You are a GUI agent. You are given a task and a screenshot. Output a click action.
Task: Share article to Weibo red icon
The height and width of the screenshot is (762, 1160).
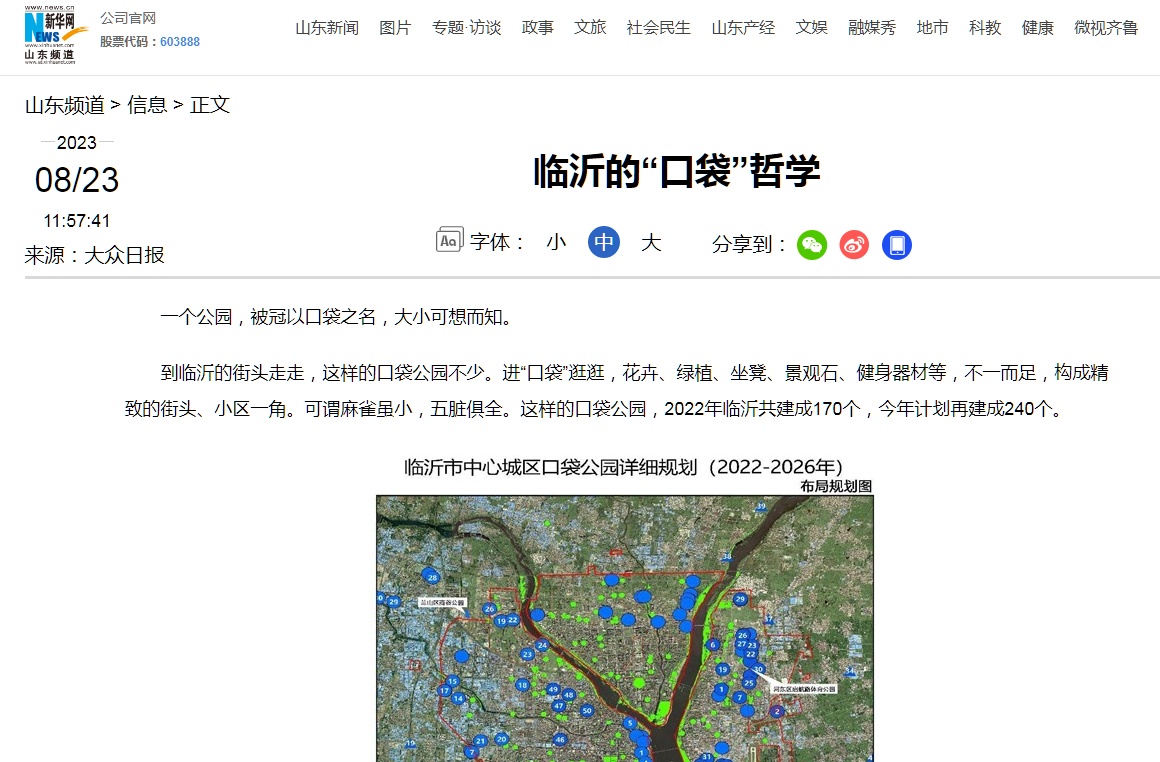(854, 245)
